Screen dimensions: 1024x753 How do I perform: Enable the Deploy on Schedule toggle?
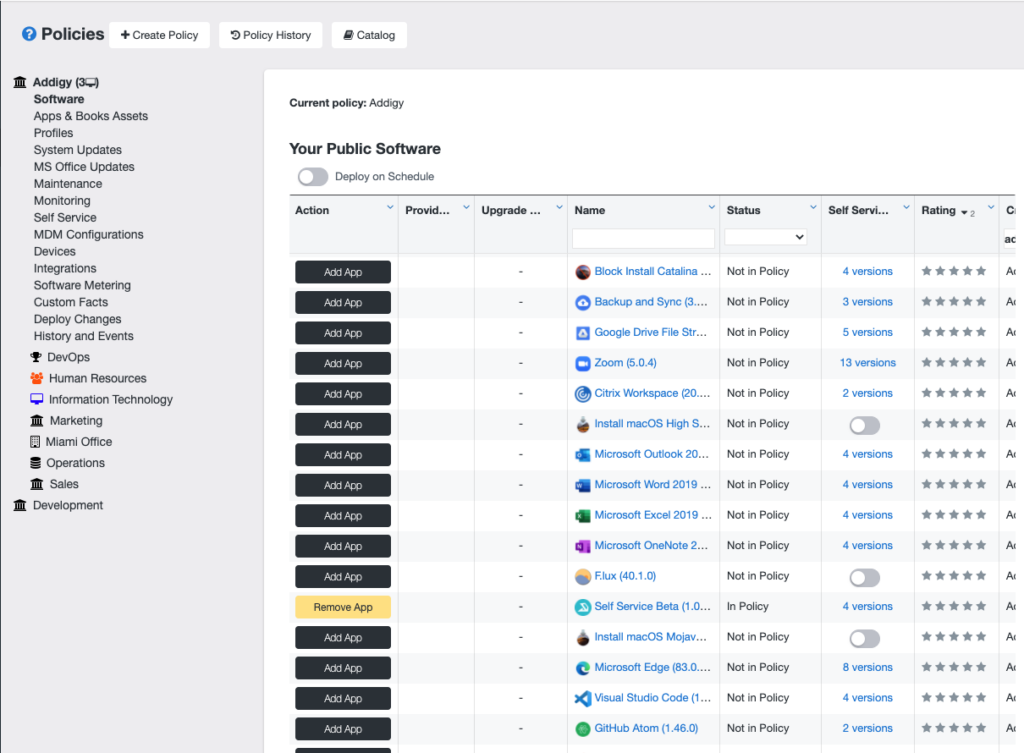pyautogui.click(x=313, y=177)
